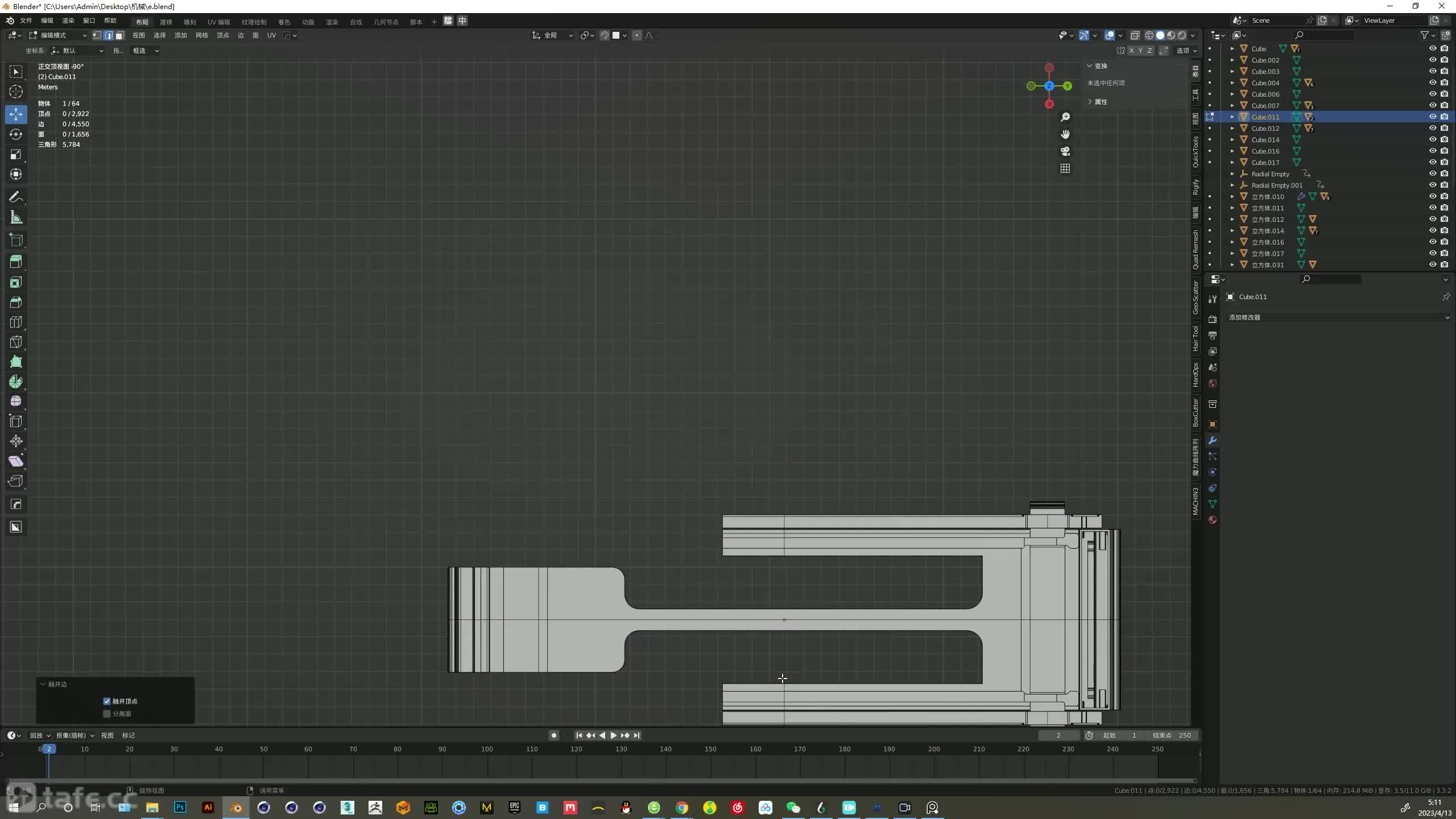Open the 默认 coordinate system dropdown
Viewport: 1456px width, 819px height.
click(77, 51)
